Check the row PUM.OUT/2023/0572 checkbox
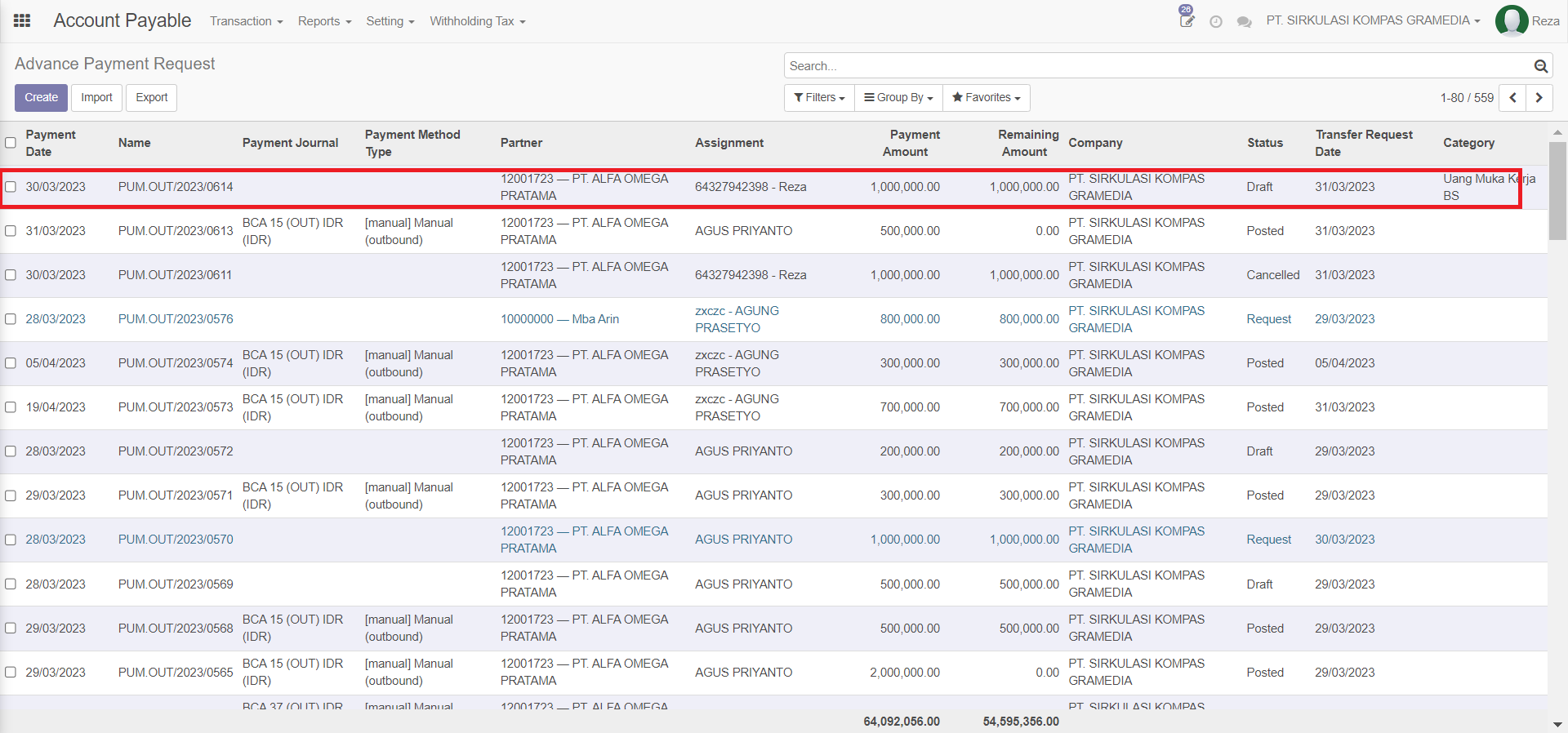1568x733 pixels. 11,451
